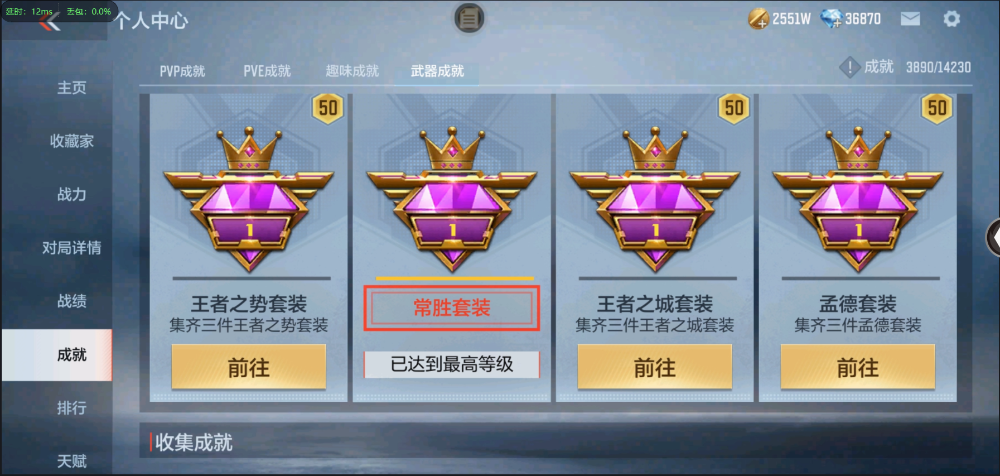Image resolution: width=1000 pixels, height=476 pixels.
Task: Open the notes icon at top center
Action: pos(469,18)
